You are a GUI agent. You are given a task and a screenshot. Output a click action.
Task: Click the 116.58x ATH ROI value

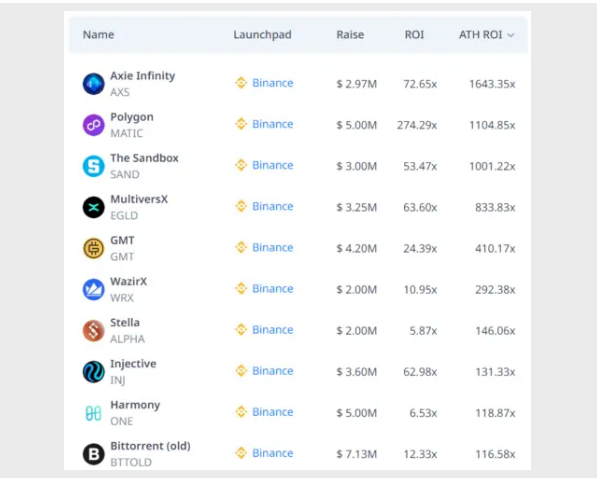[495, 454]
